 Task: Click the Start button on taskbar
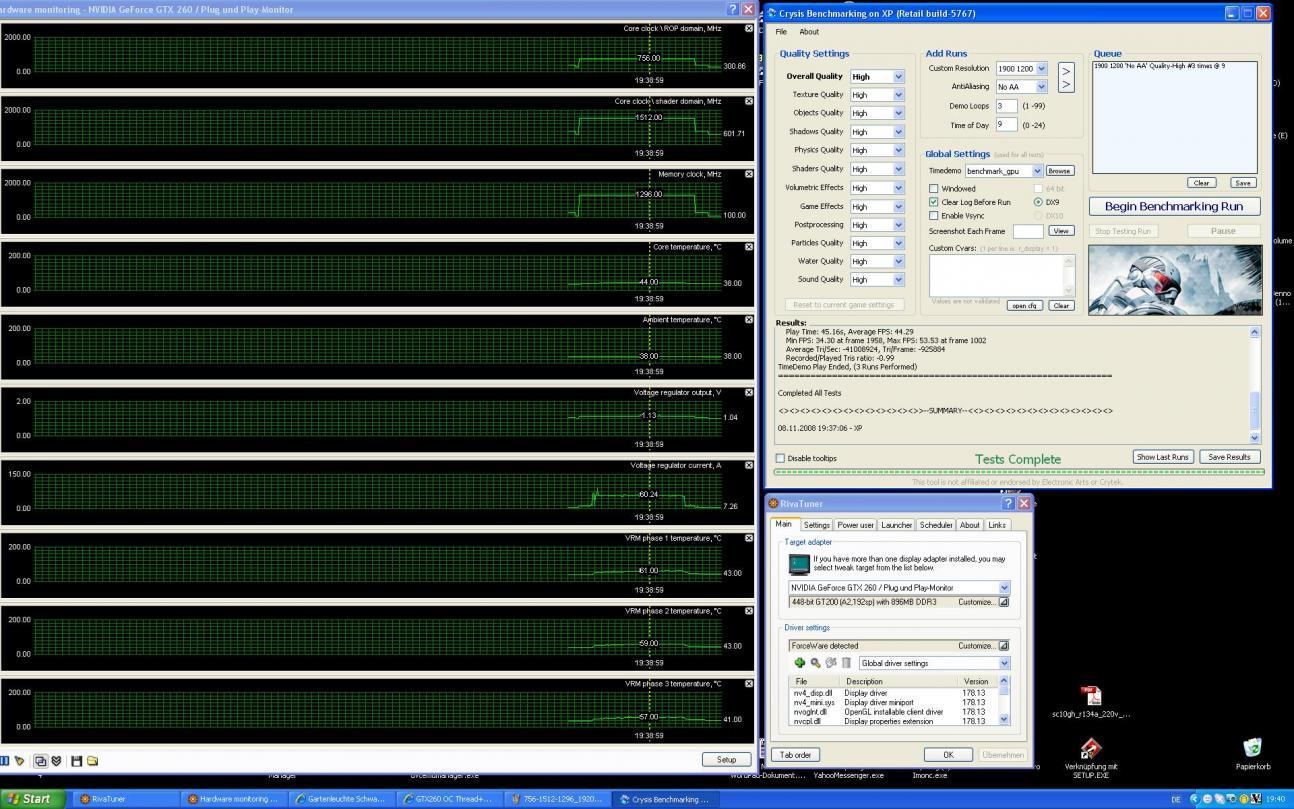[33, 799]
